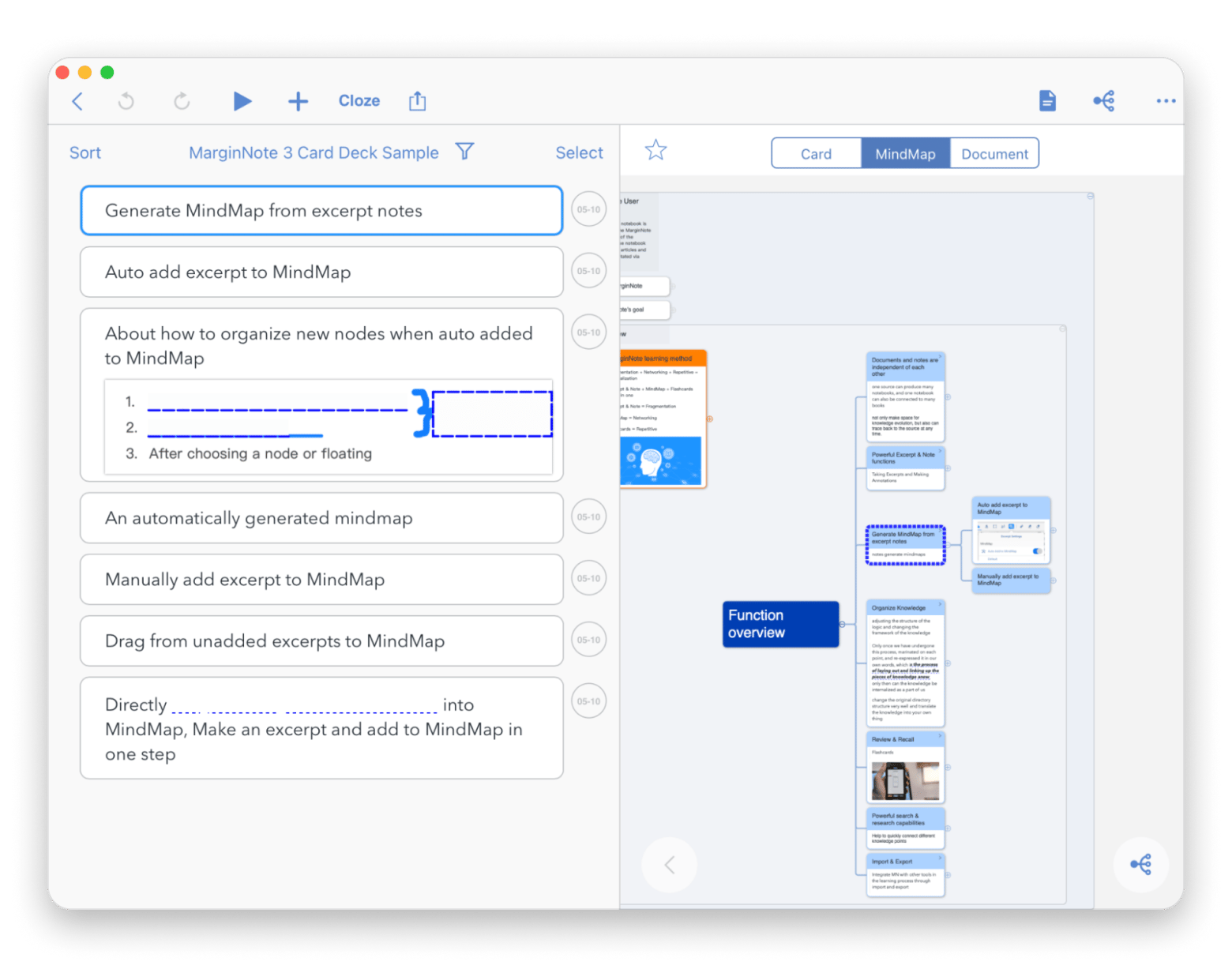Screen dimensions: 1232x973
Task: Collapse the Function overview node branch
Action: [842, 625]
